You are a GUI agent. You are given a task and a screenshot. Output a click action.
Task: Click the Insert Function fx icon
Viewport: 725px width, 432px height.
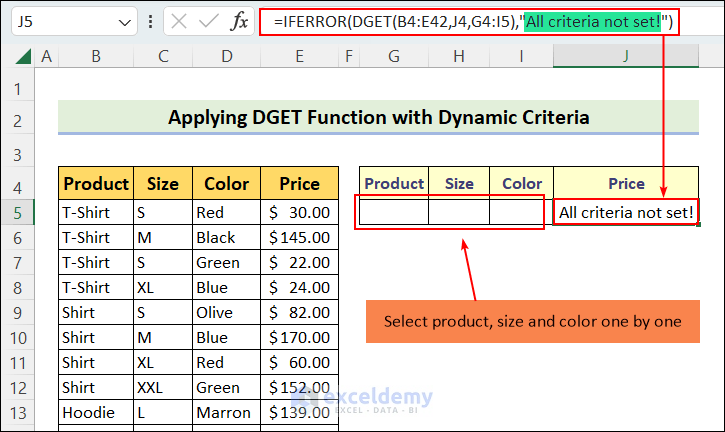pos(240,21)
